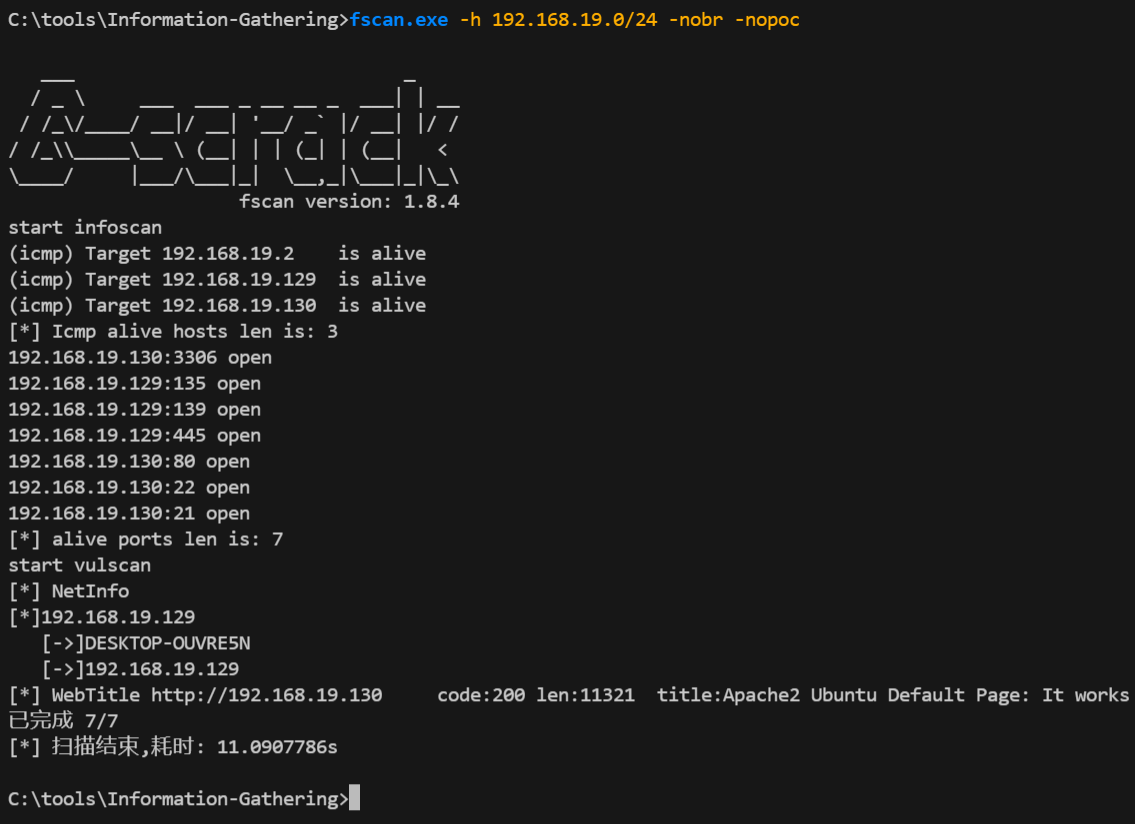The height and width of the screenshot is (824, 1135).
Task: Click the start vulscan line
Action: click(80, 566)
